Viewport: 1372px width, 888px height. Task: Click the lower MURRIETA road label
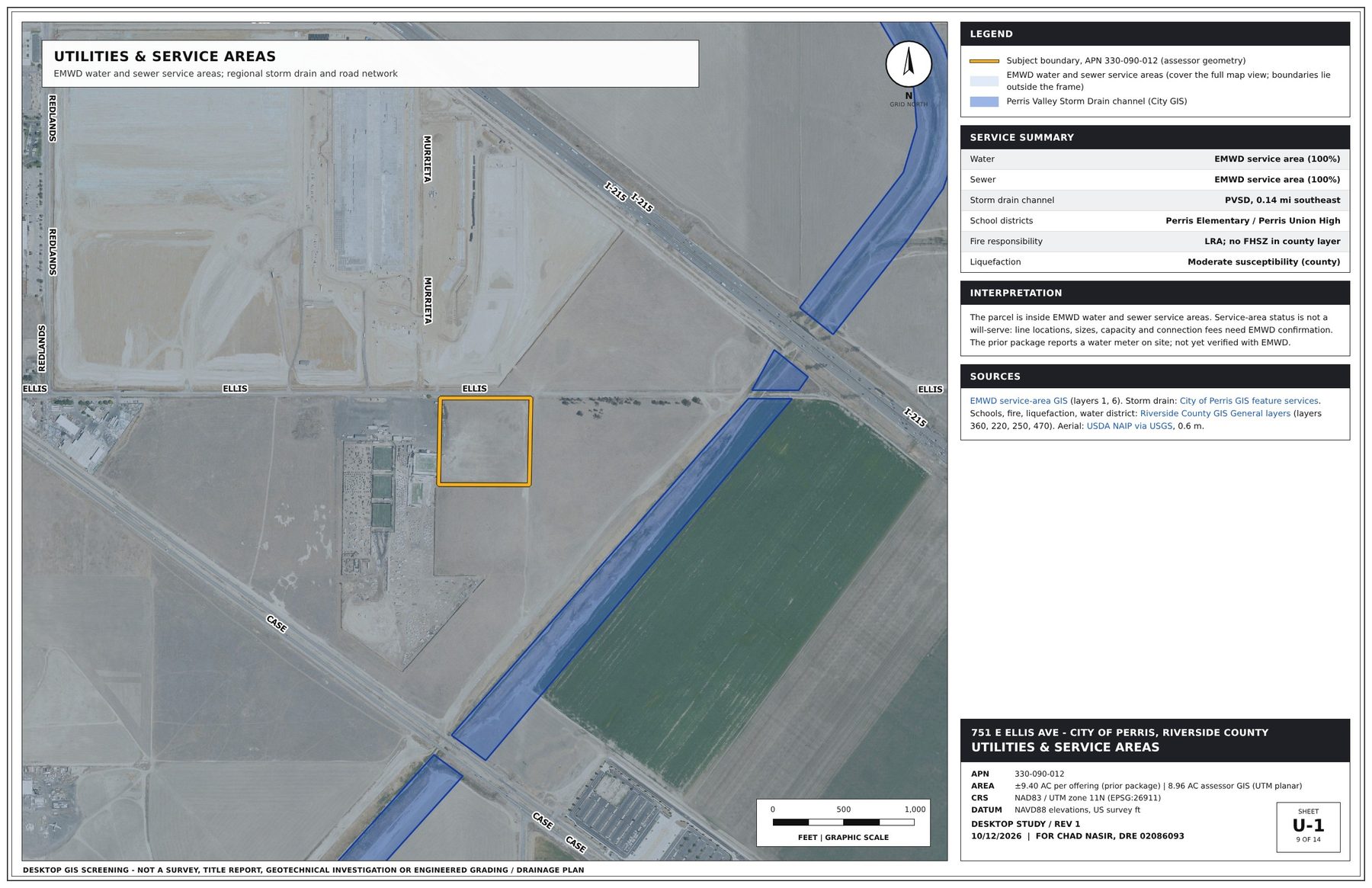click(428, 300)
